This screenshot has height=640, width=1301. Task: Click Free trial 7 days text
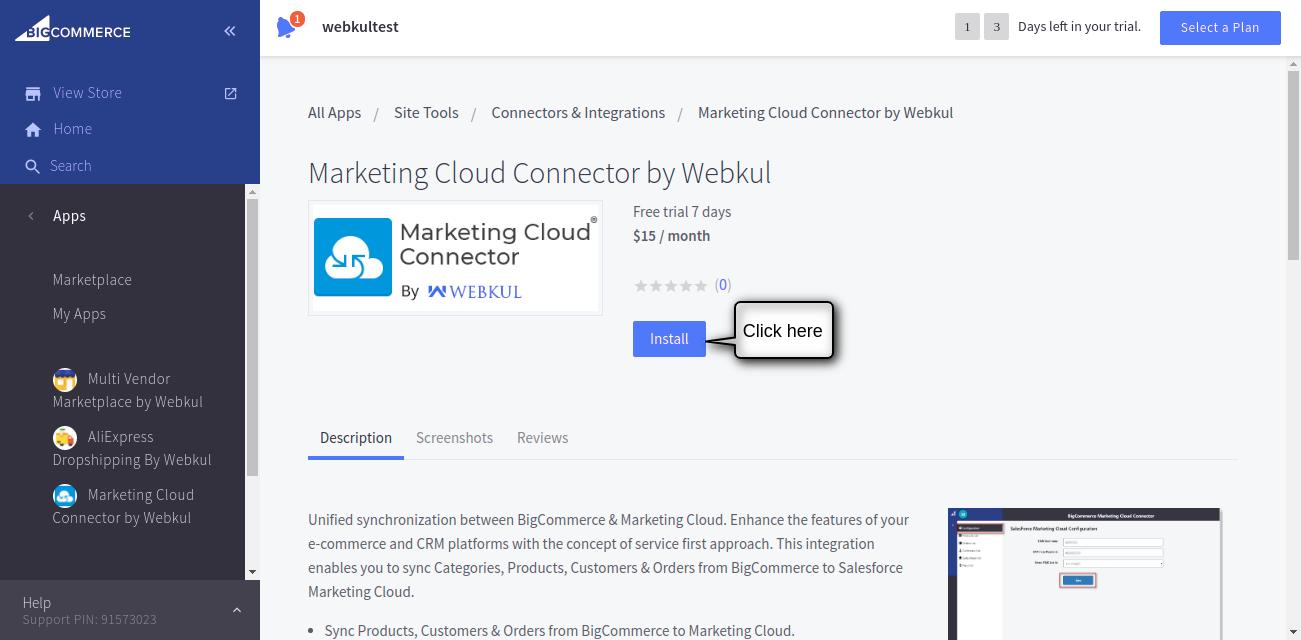(682, 212)
